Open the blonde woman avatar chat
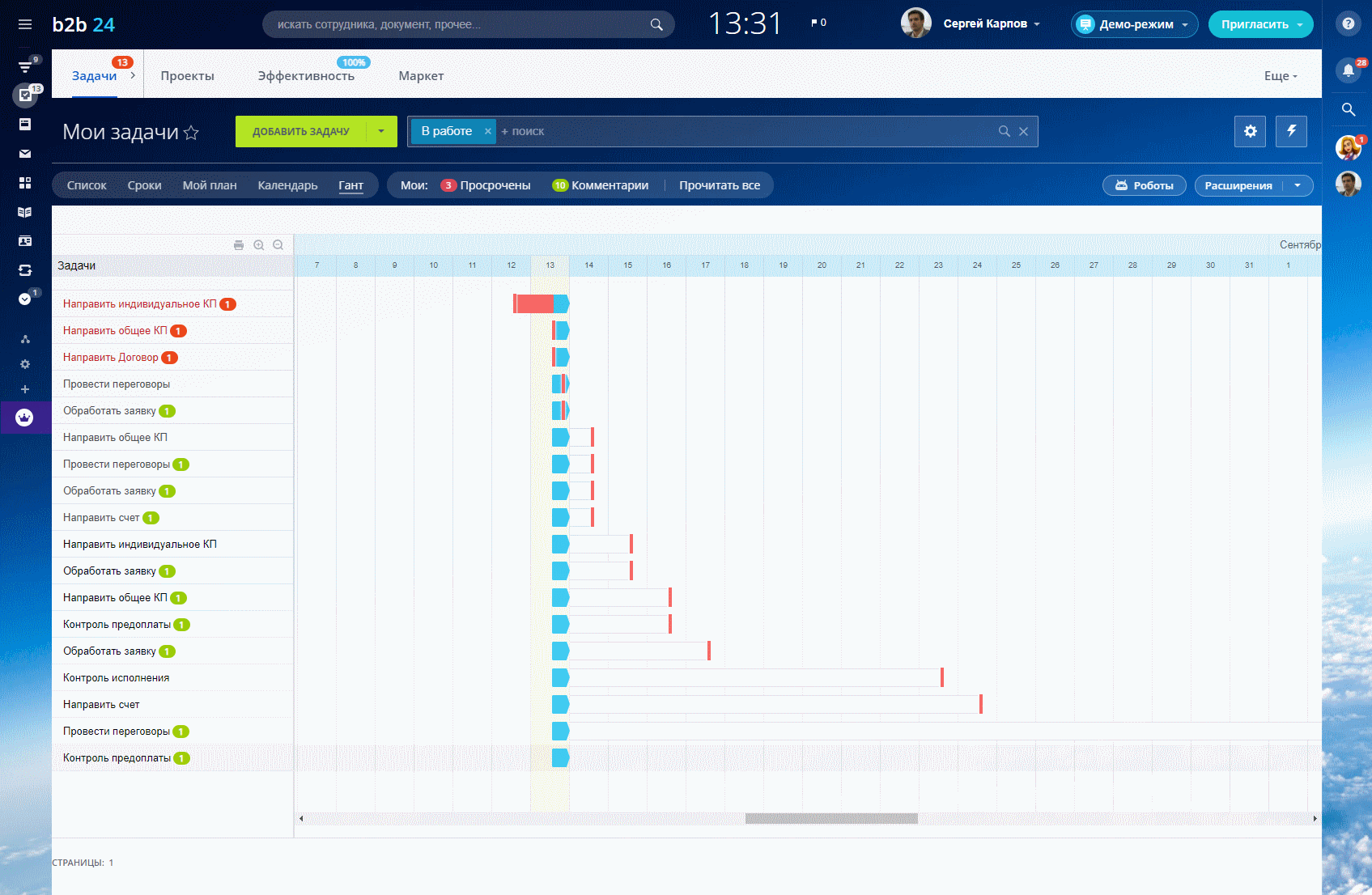This screenshot has width=1372, height=895. coord(1348,147)
